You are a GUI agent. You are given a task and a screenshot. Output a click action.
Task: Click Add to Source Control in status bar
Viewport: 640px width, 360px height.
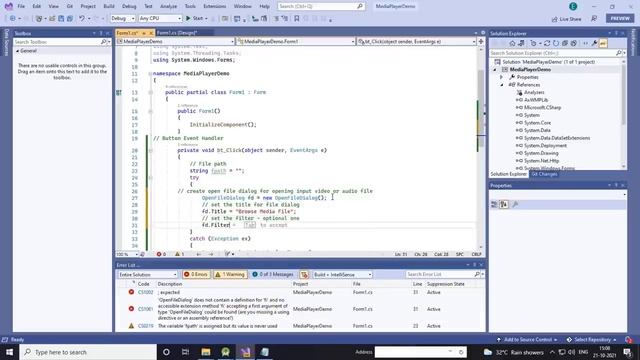pos(527,340)
